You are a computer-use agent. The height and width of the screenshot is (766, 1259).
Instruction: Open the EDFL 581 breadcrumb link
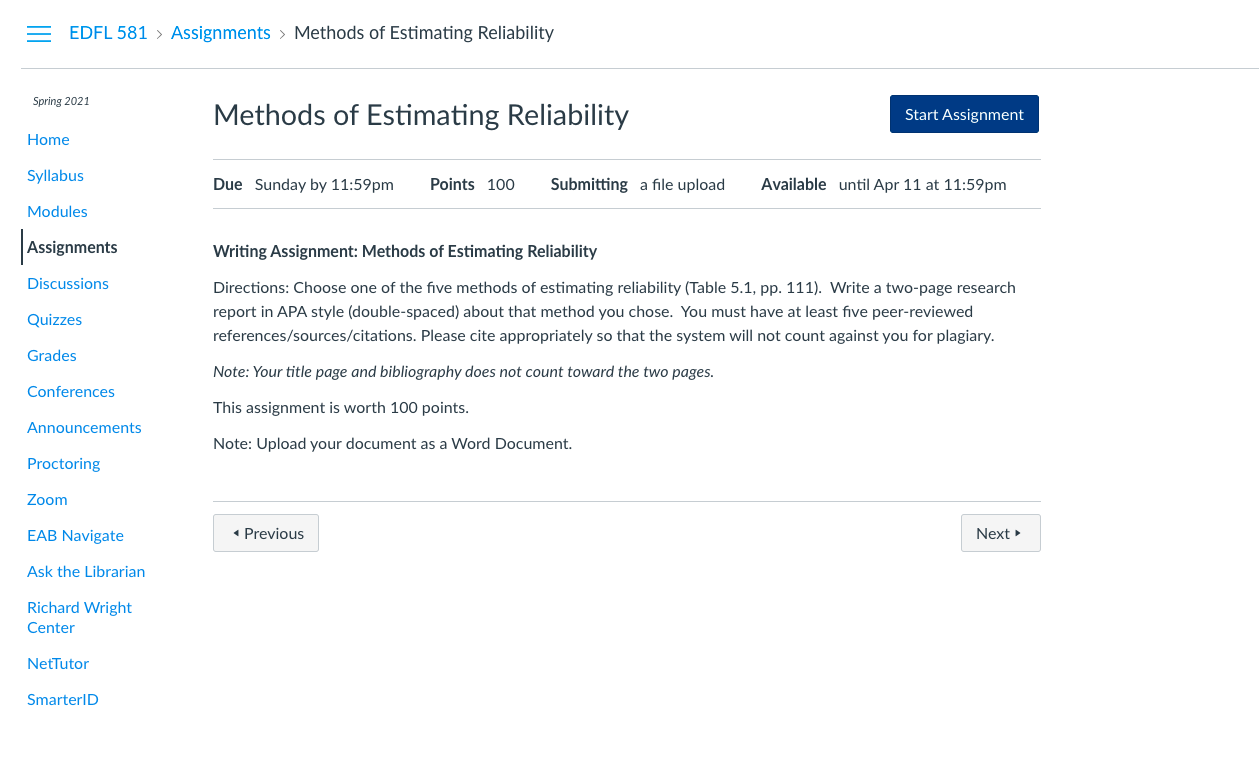tap(108, 33)
